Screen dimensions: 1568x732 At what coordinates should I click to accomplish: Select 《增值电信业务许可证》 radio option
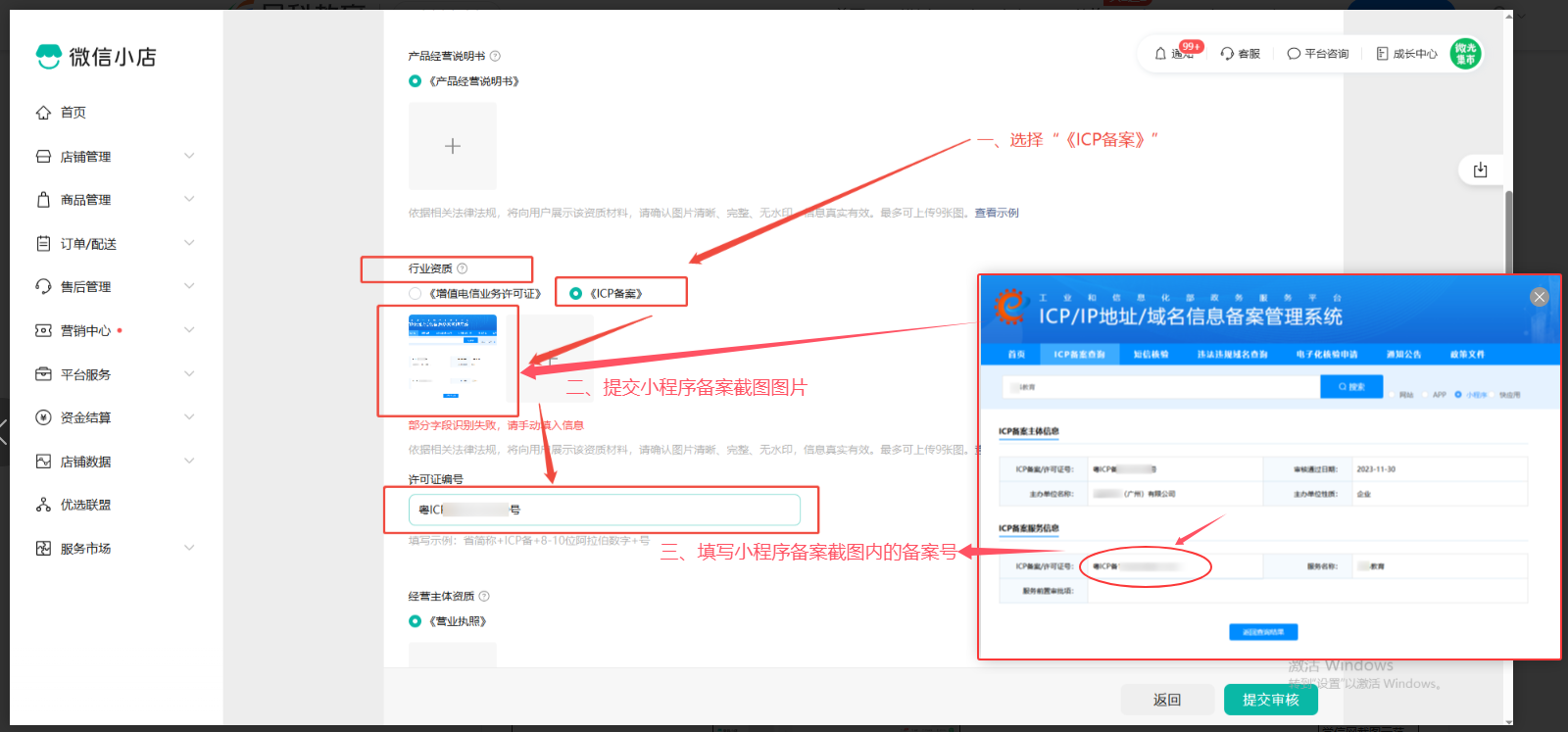[415, 294]
